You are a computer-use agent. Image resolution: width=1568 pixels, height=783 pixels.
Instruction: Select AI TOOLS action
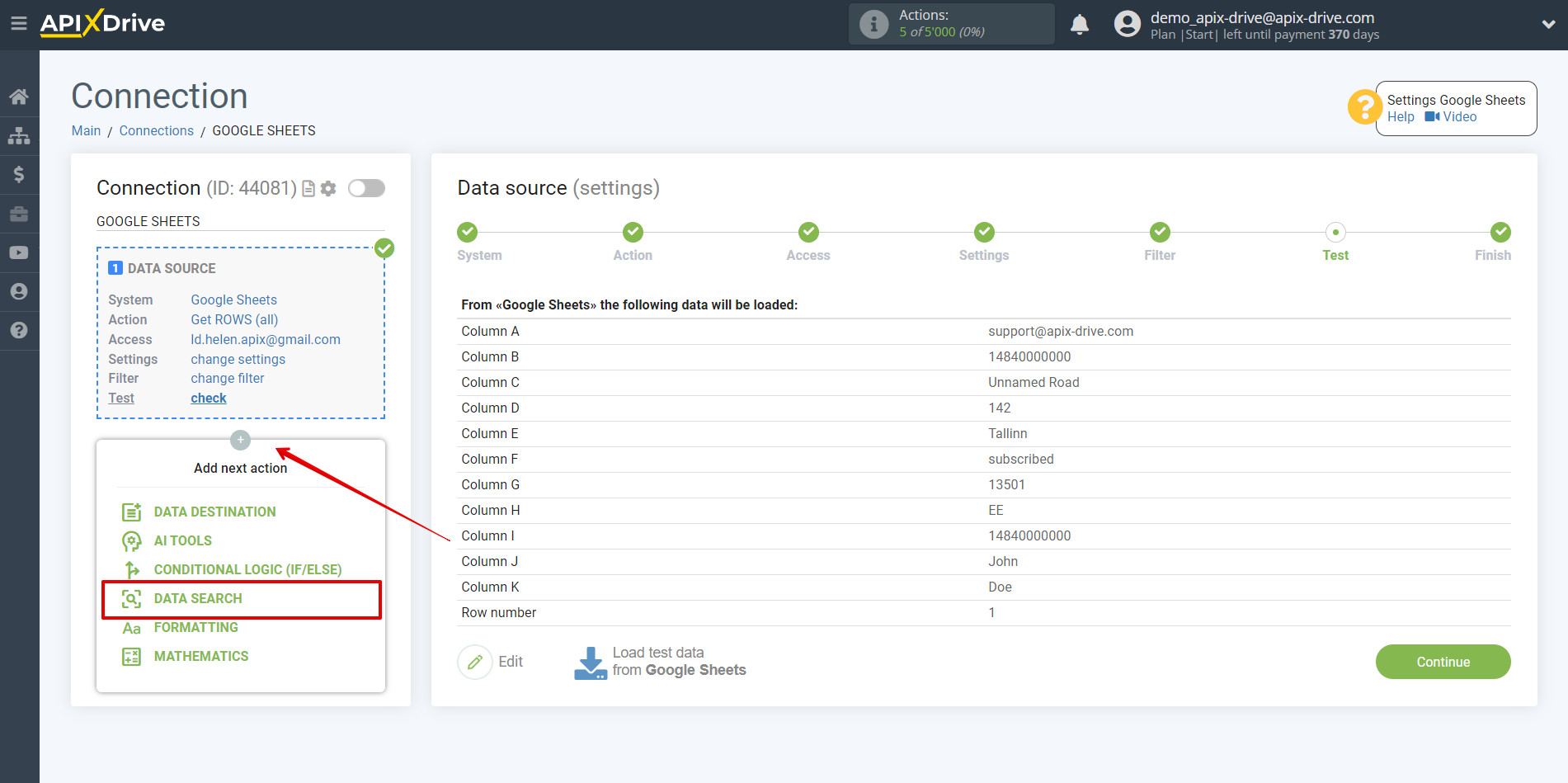pyautogui.click(x=183, y=540)
